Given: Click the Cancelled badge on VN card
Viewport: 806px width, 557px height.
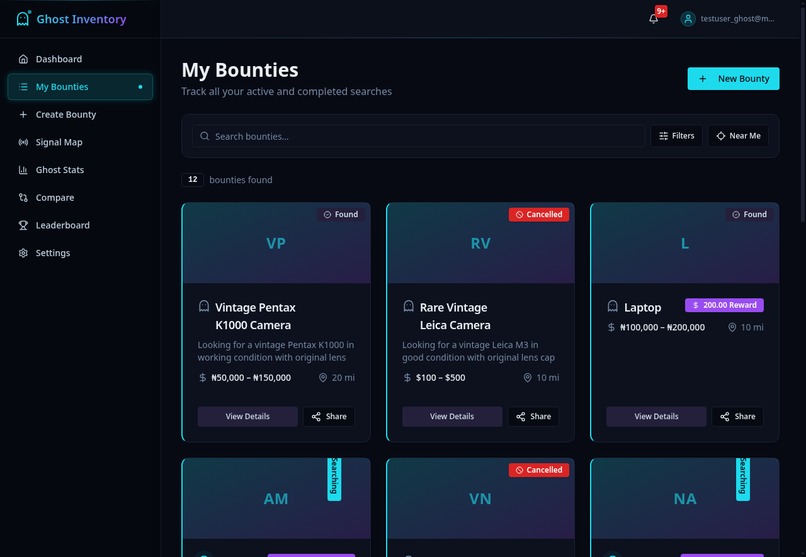Looking at the screenshot, I should tap(539, 470).
